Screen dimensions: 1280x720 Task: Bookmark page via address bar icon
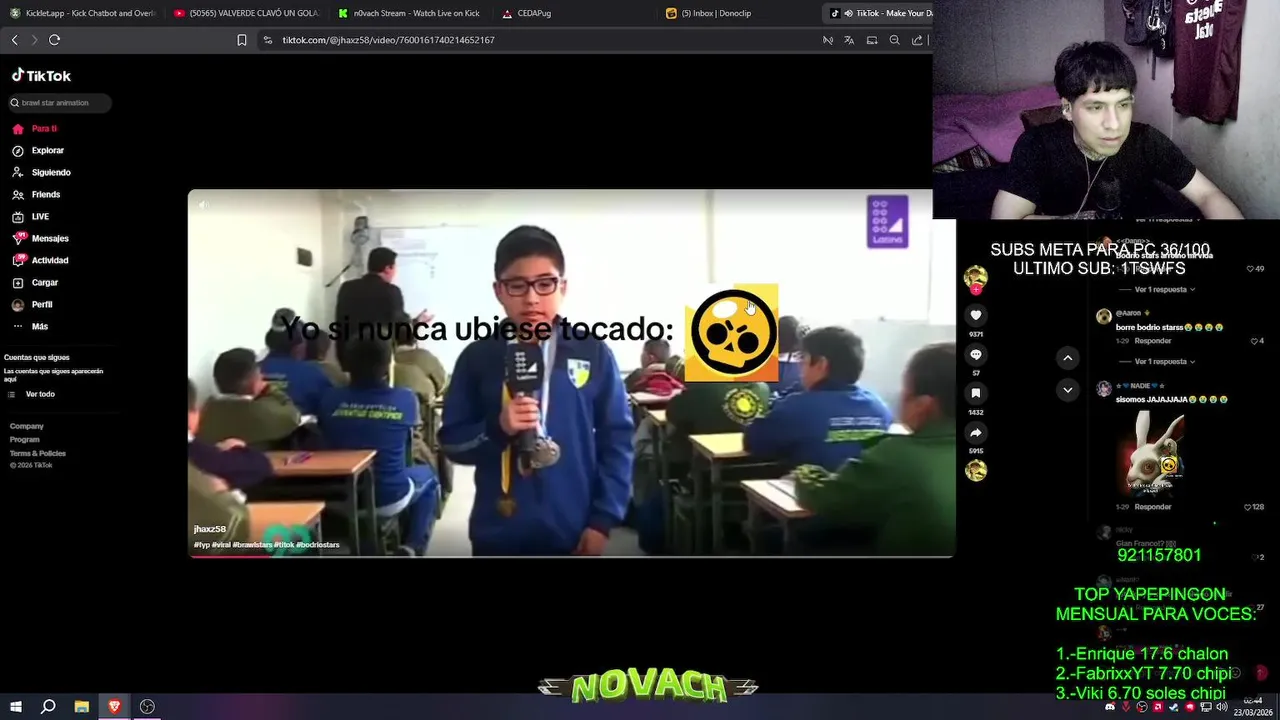[x=241, y=40]
